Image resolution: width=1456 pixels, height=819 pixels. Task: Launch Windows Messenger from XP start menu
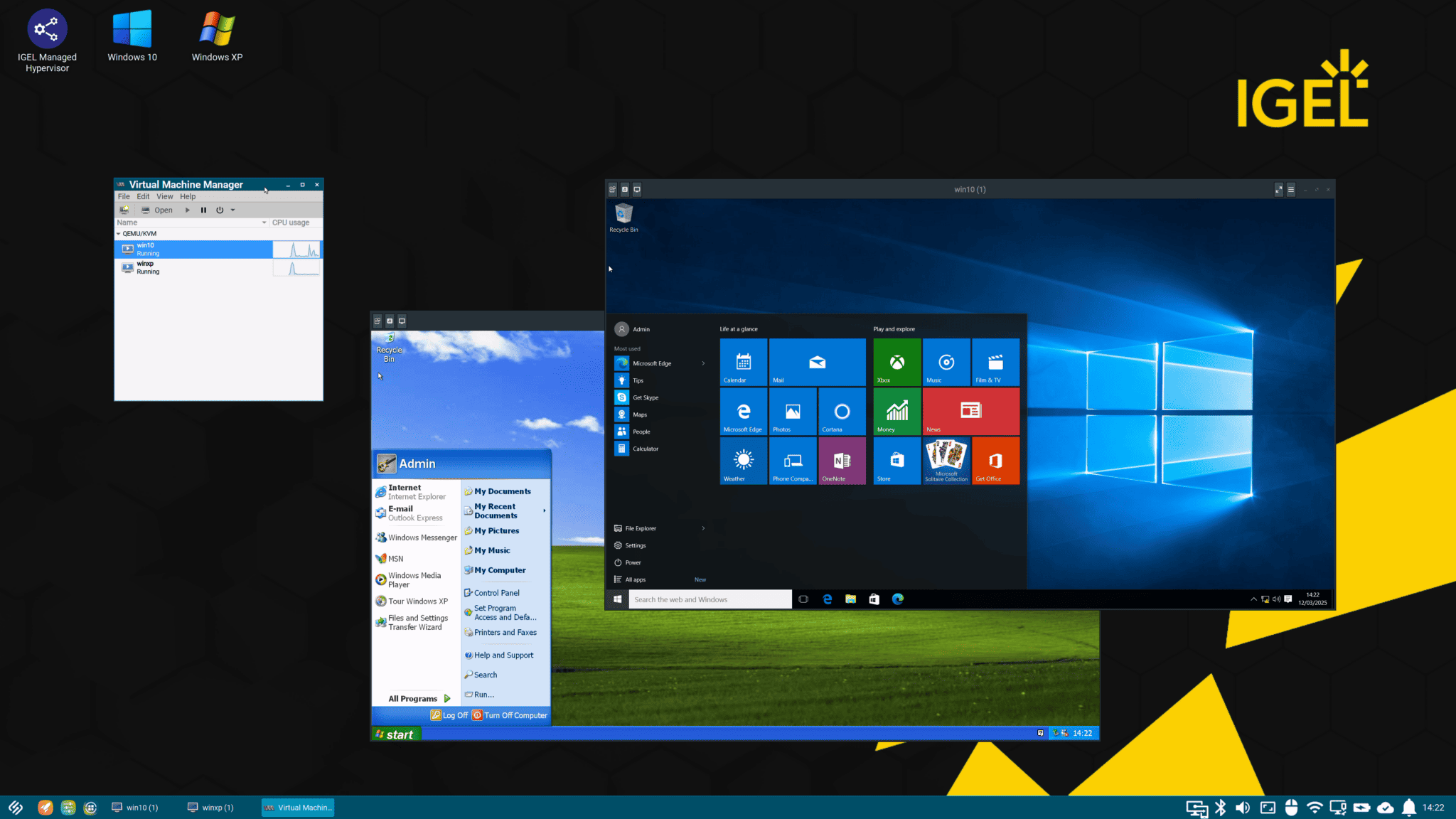pos(417,538)
